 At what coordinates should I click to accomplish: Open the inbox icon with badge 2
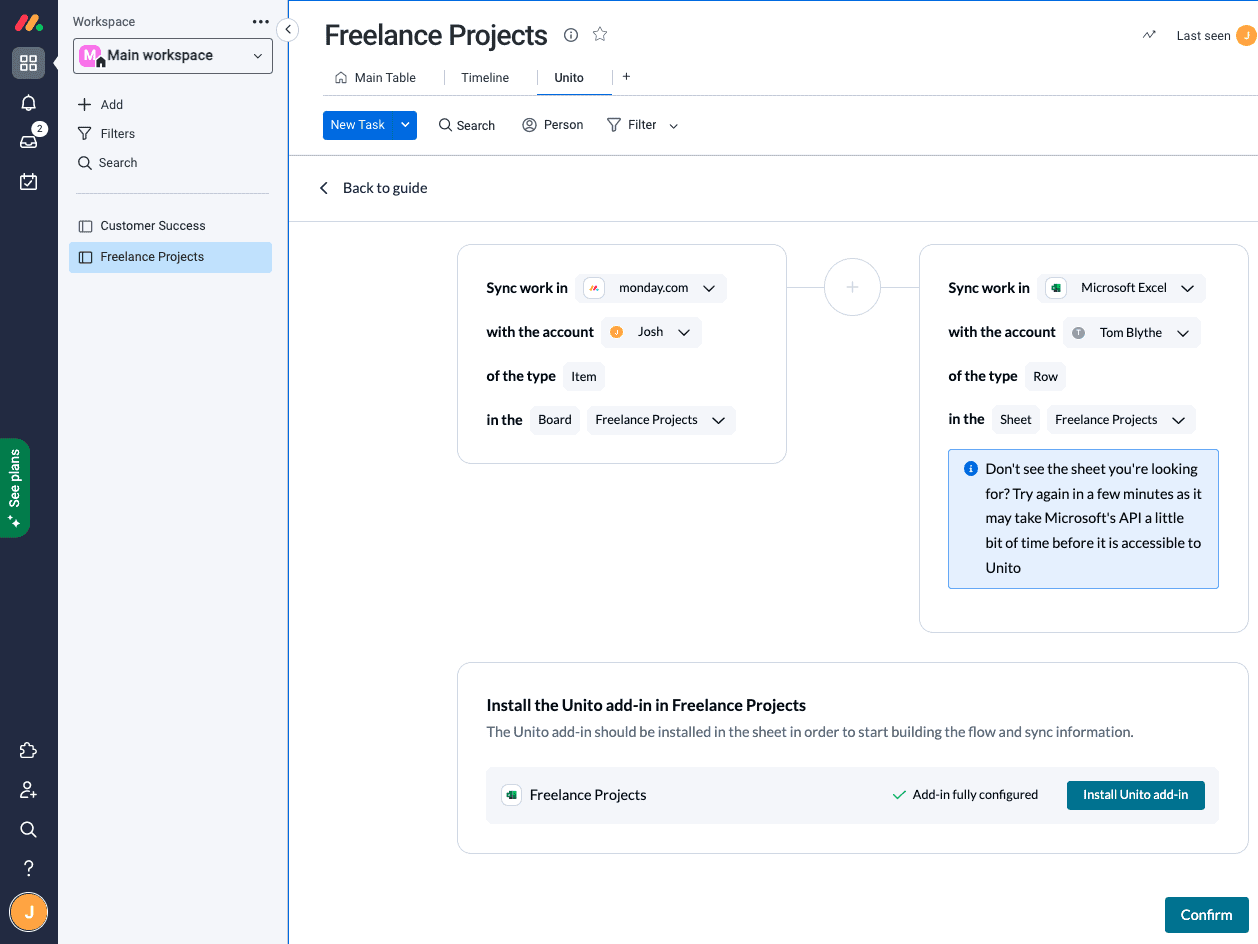click(x=28, y=141)
